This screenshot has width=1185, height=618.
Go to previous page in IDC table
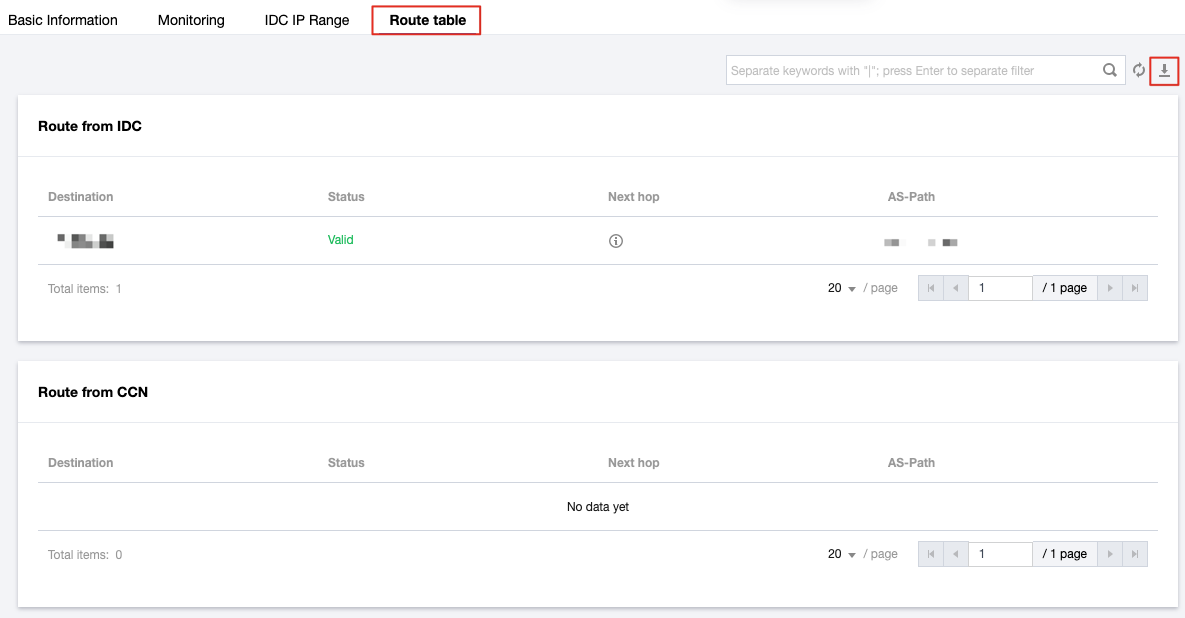click(x=956, y=288)
